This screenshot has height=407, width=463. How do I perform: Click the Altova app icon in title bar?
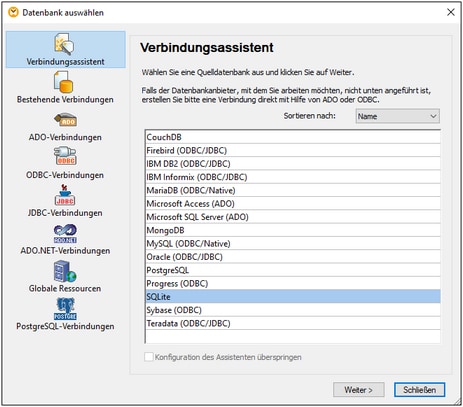pyautogui.click(x=13, y=13)
